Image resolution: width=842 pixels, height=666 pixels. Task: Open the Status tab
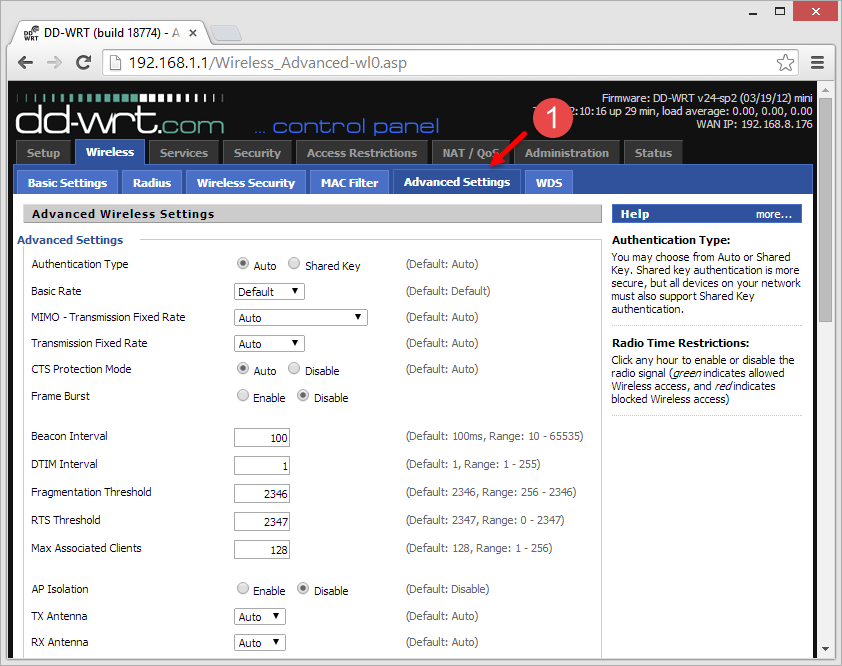pos(653,153)
